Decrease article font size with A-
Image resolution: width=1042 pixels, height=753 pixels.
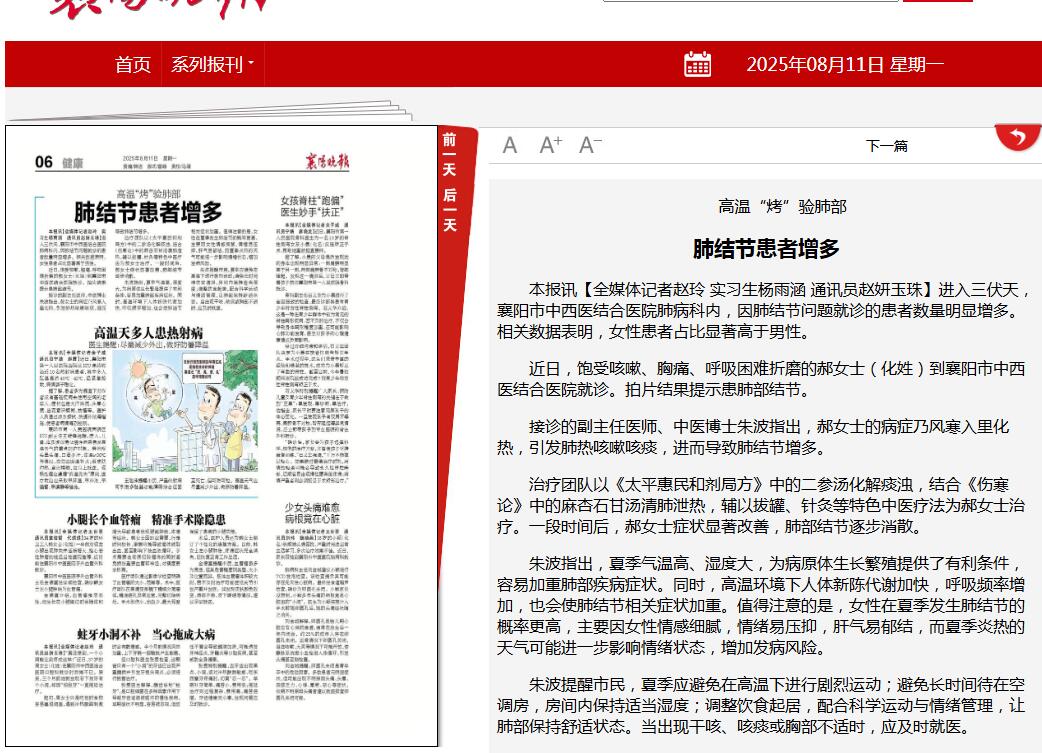coord(590,146)
